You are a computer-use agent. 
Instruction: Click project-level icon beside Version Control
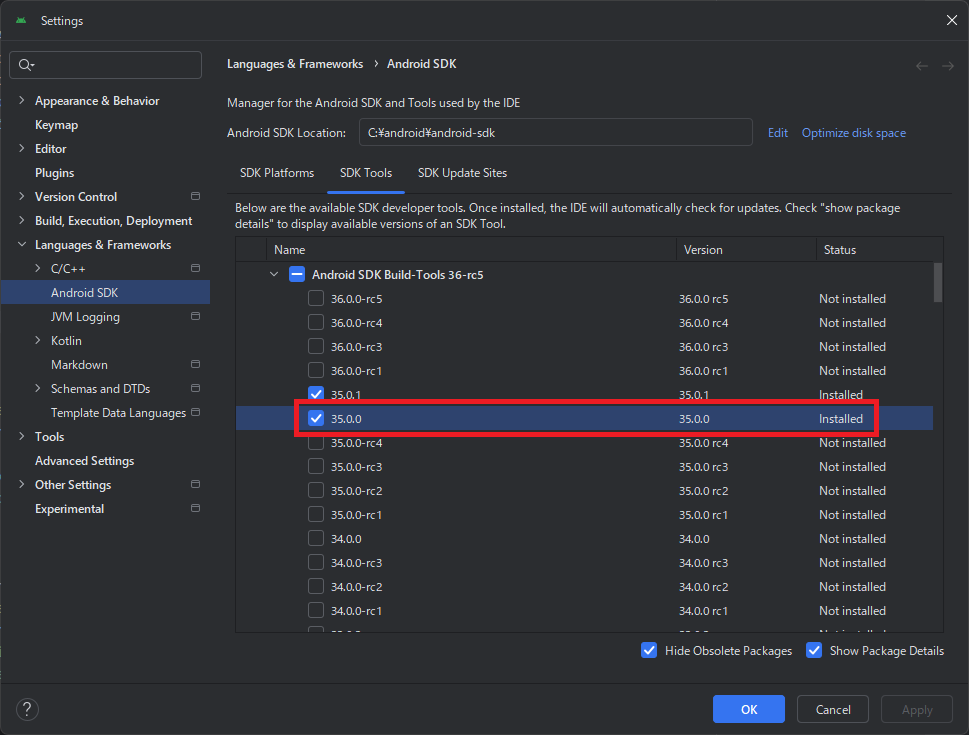[x=195, y=197]
